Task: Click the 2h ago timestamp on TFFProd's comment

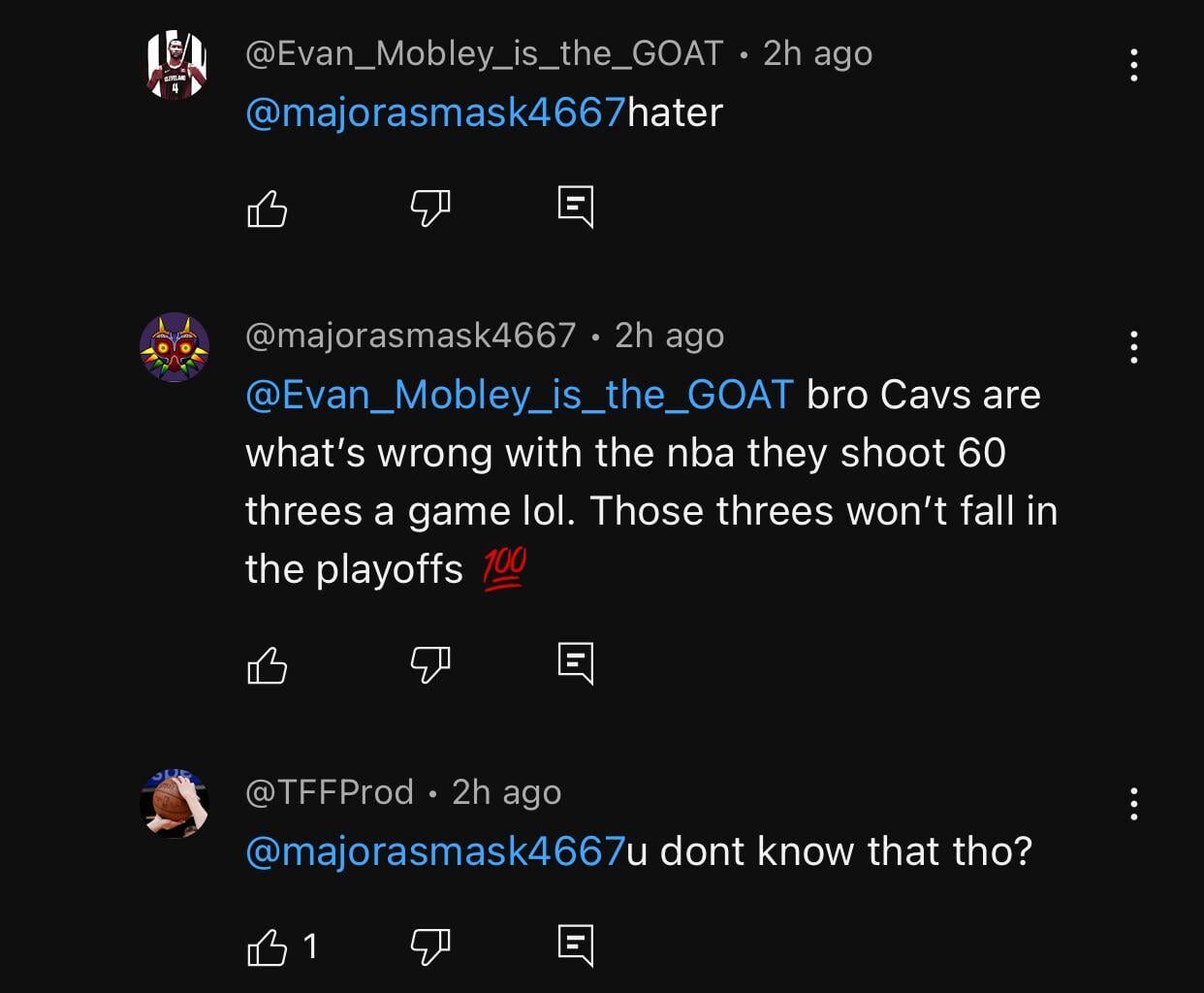Action: point(505,791)
